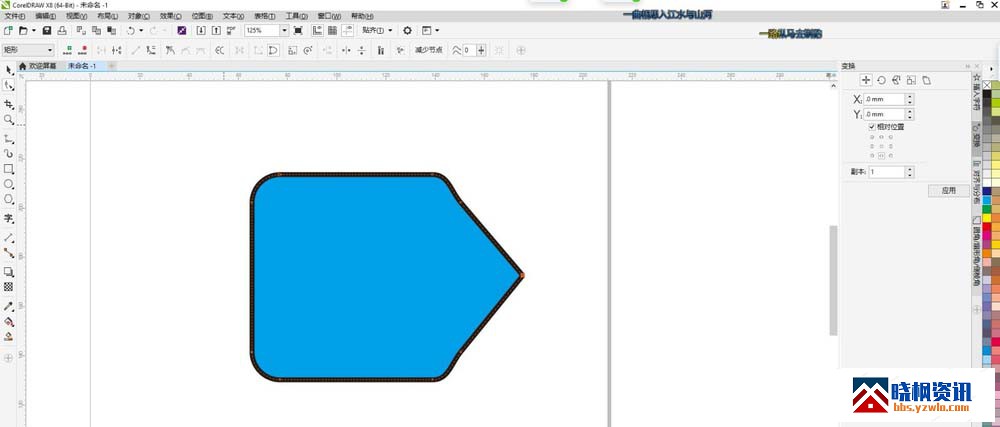Select the Transparency checkerboard tool

click(8, 287)
